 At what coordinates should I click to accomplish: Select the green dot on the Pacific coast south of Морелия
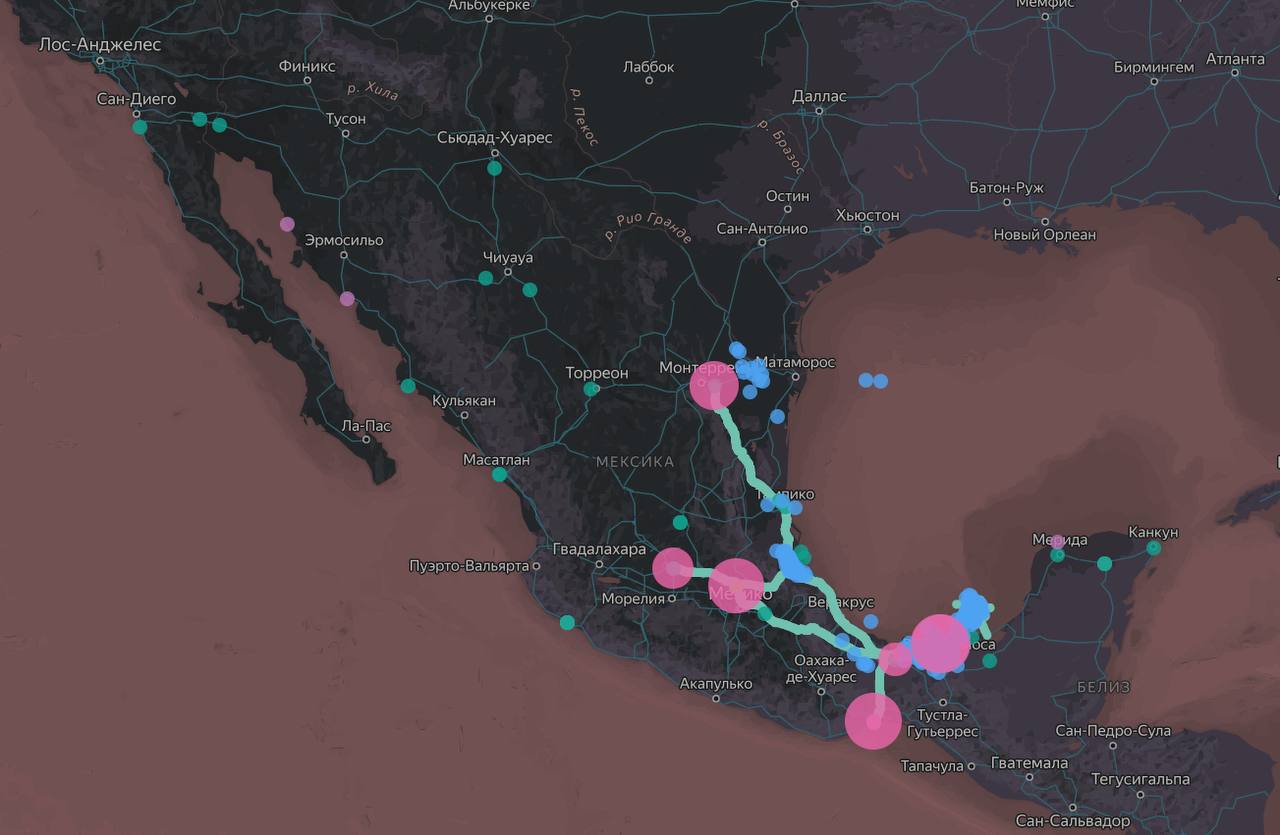point(567,623)
